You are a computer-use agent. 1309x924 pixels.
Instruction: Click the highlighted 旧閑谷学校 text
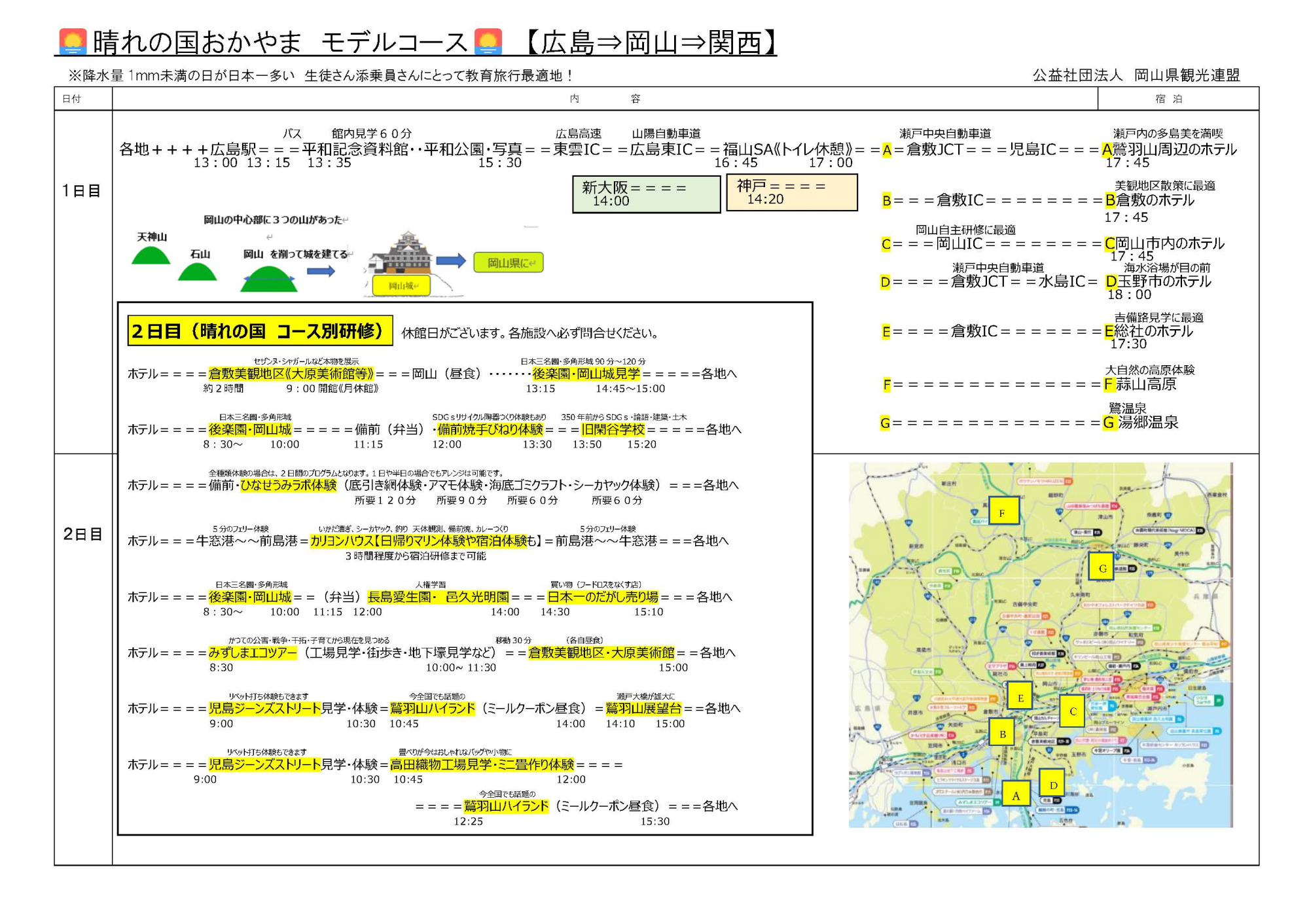(613, 429)
